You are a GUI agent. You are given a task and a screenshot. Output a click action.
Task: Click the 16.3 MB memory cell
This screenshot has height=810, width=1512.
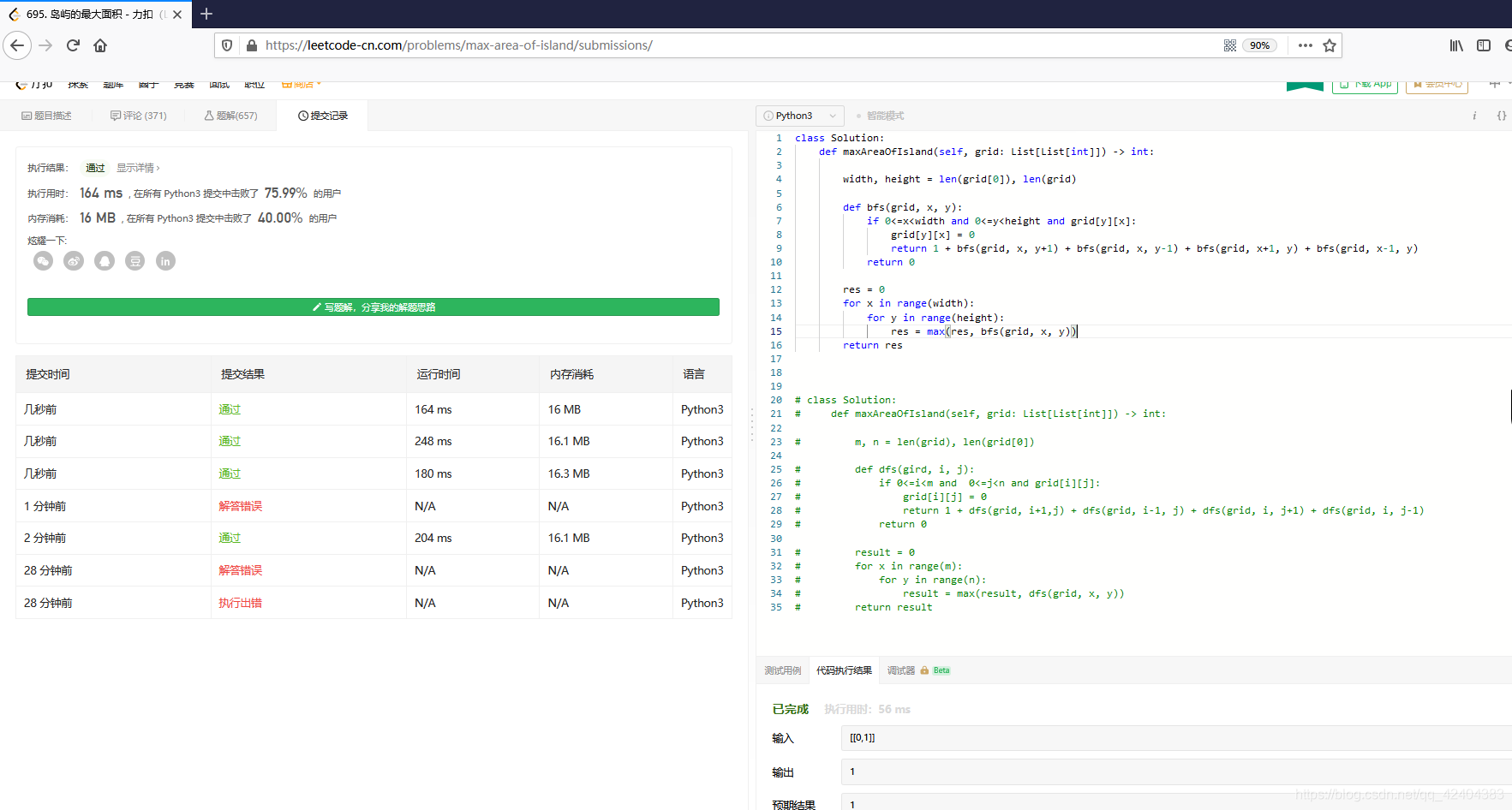point(569,473)
